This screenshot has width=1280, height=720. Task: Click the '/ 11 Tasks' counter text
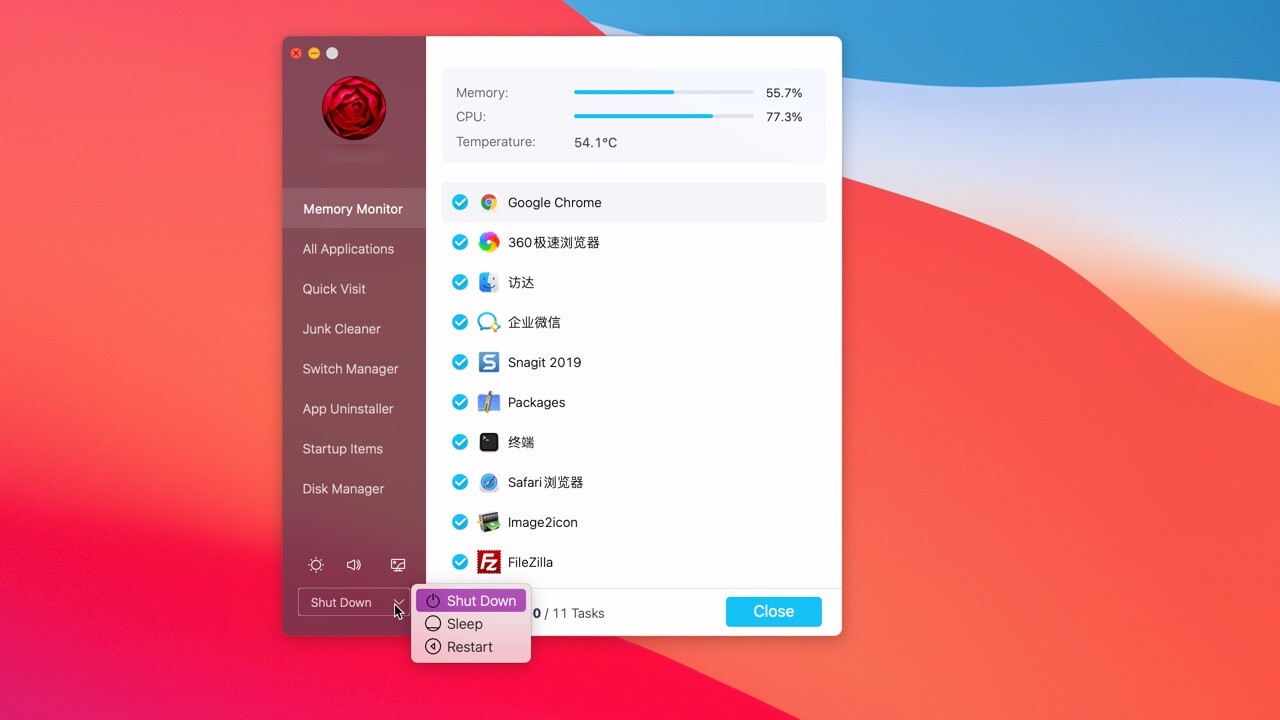click(x=574, y=613)
